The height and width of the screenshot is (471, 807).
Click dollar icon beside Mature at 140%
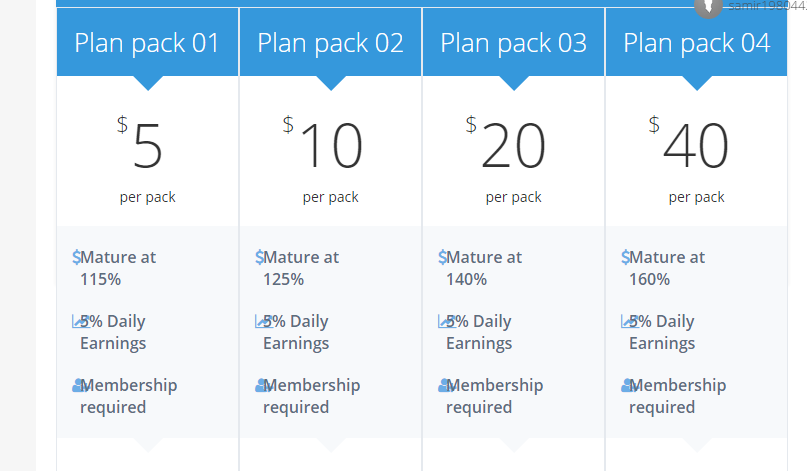pos(442,257)
